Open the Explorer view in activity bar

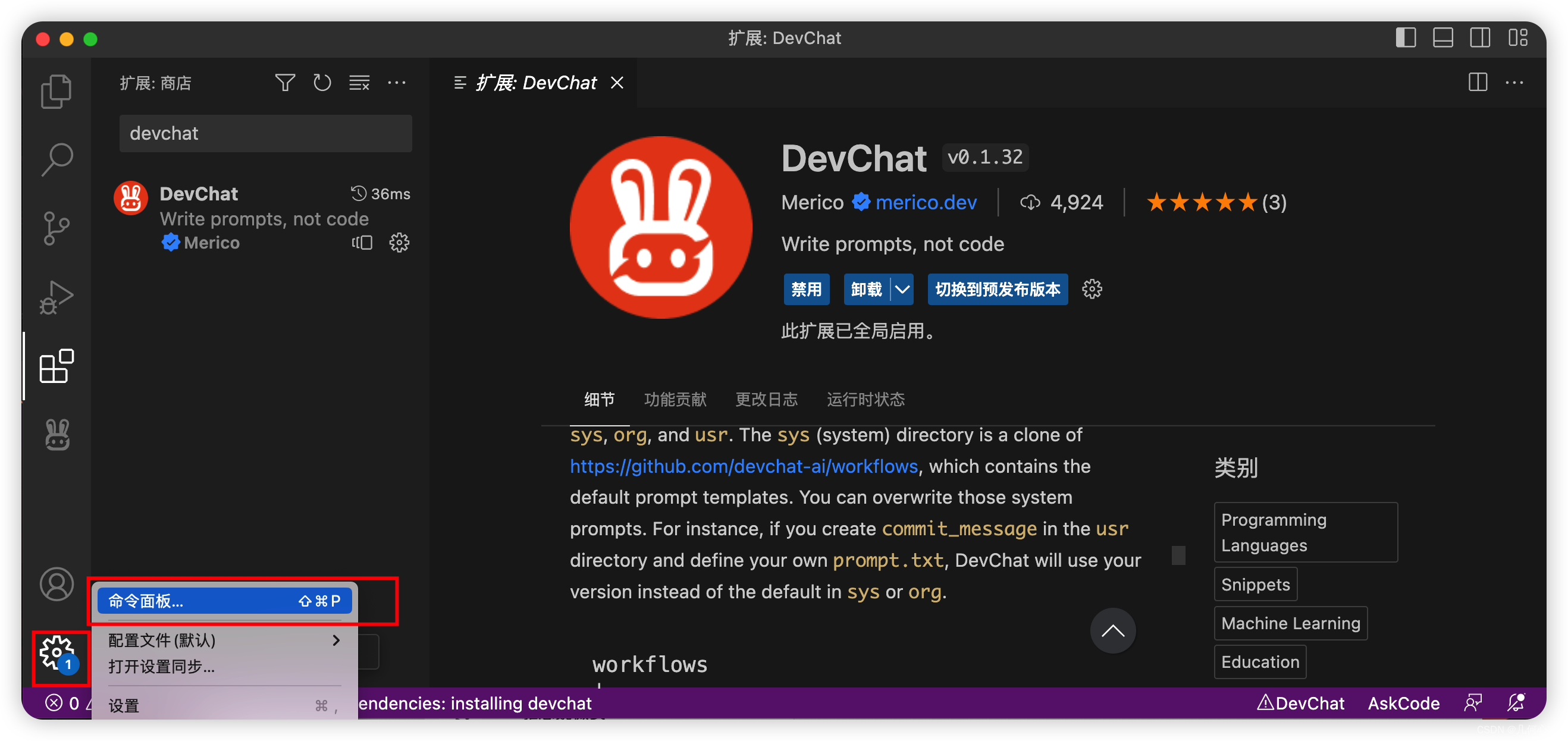57,91
